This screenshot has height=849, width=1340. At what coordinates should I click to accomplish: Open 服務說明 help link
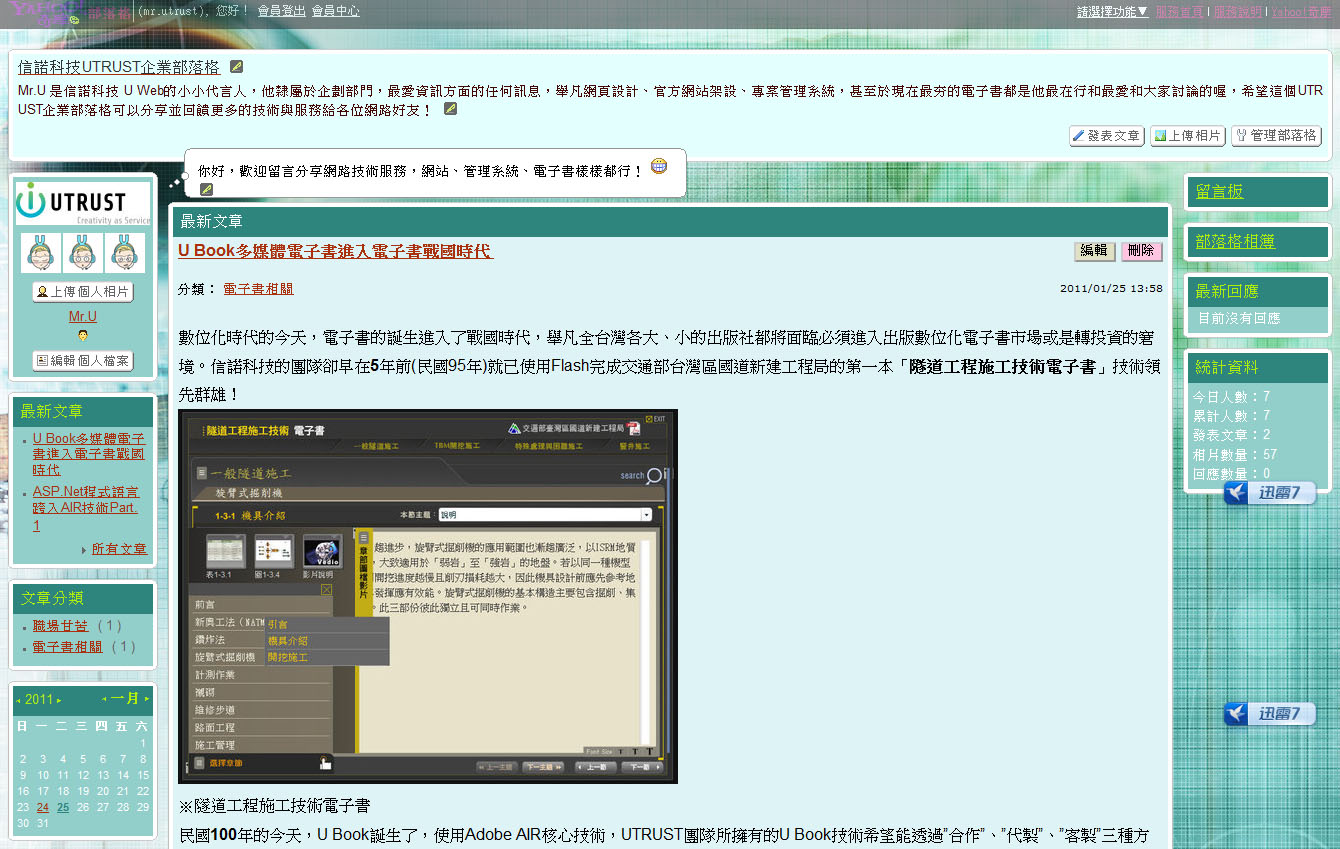[1238, 12]
